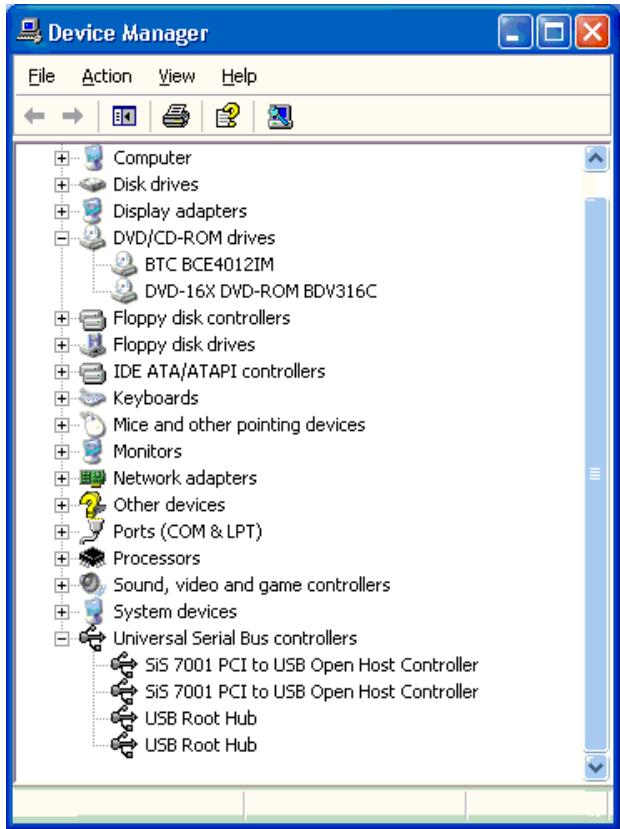620x829 pixels.
Task: Click the Floppy disk drives label
Action: click(184, 345)
